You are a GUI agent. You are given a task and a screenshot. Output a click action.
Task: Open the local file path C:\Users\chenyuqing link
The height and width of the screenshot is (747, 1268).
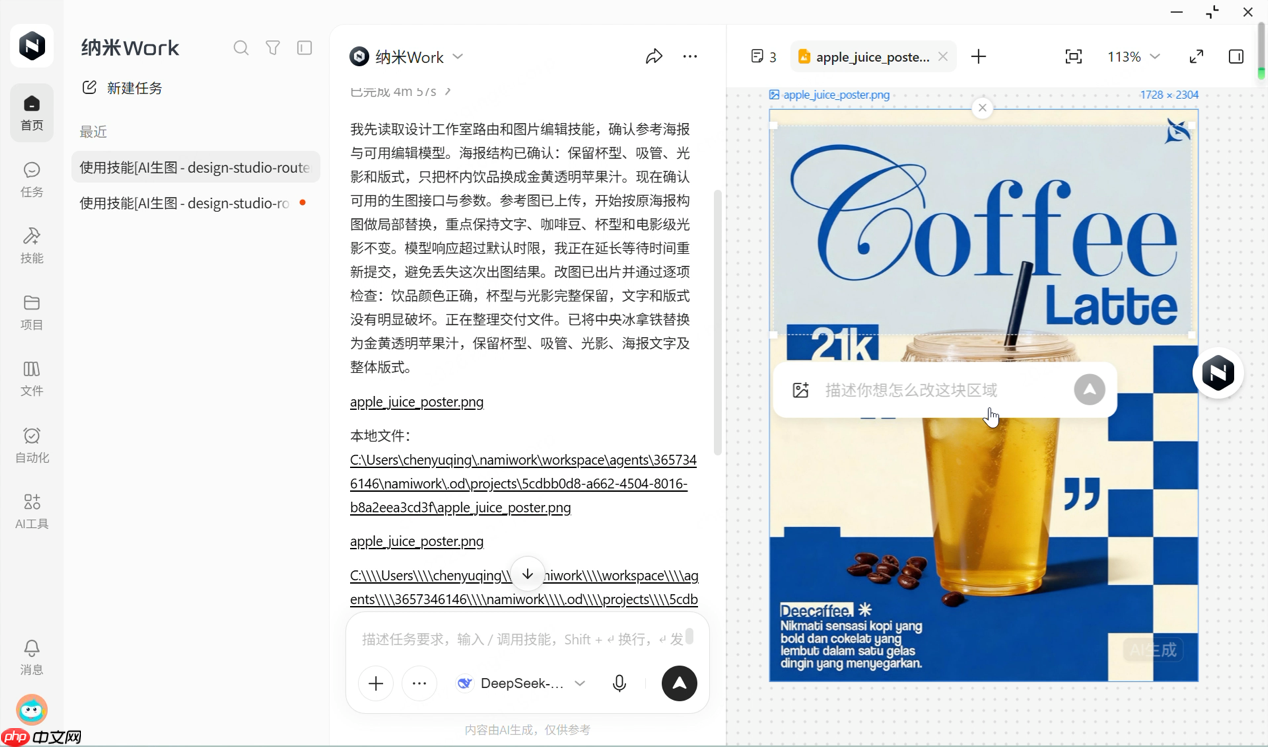pos(523,483)
